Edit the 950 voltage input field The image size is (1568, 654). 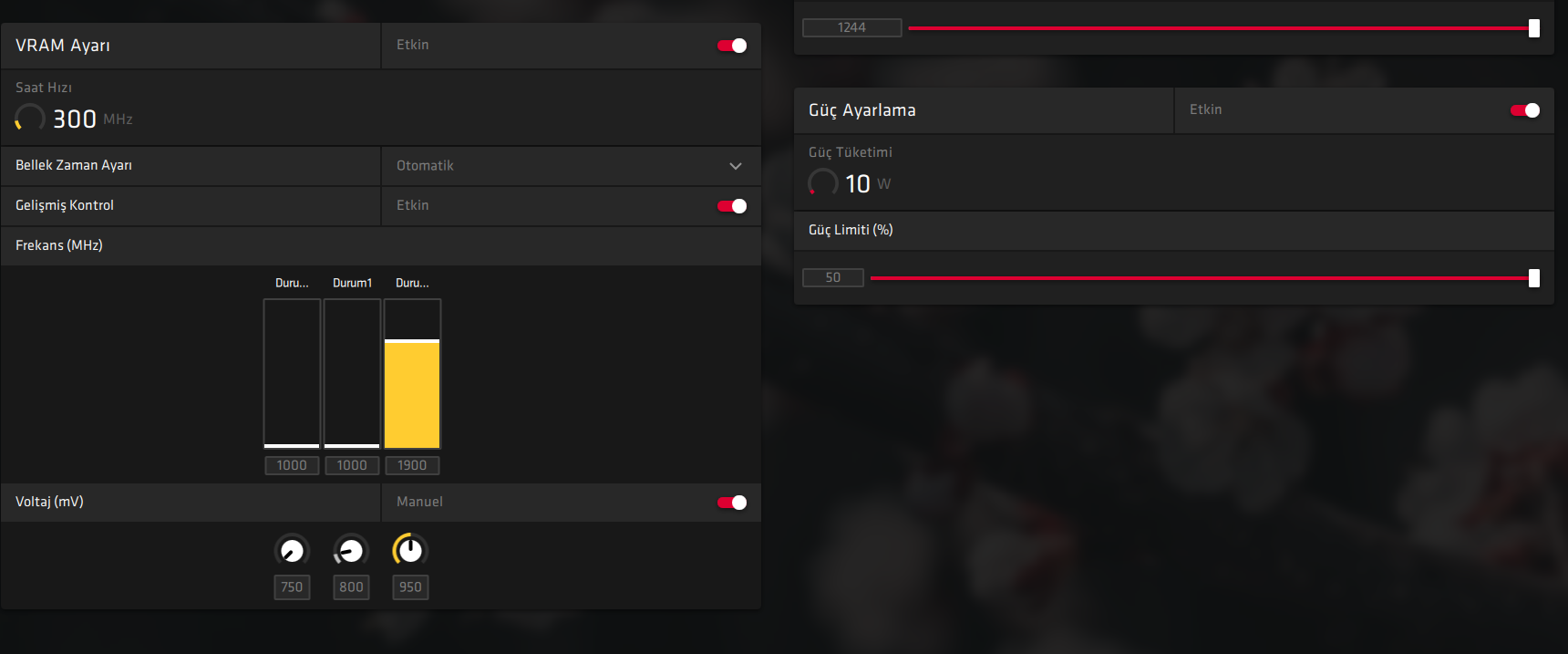410,587
